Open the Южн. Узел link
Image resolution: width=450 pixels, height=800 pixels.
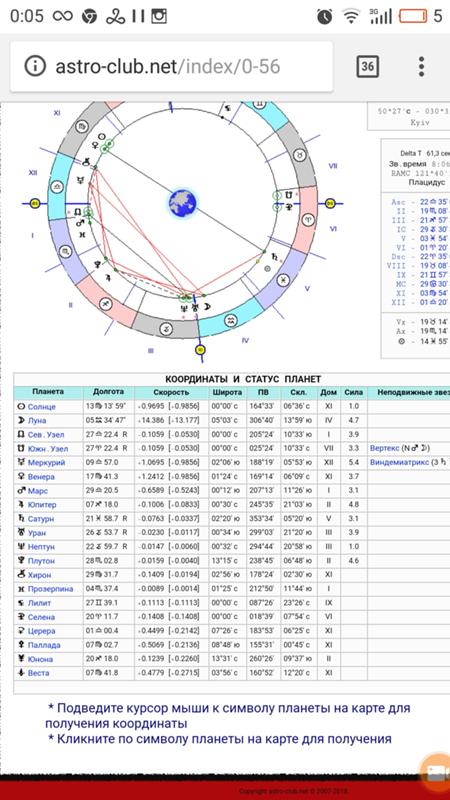coord(47,448)
